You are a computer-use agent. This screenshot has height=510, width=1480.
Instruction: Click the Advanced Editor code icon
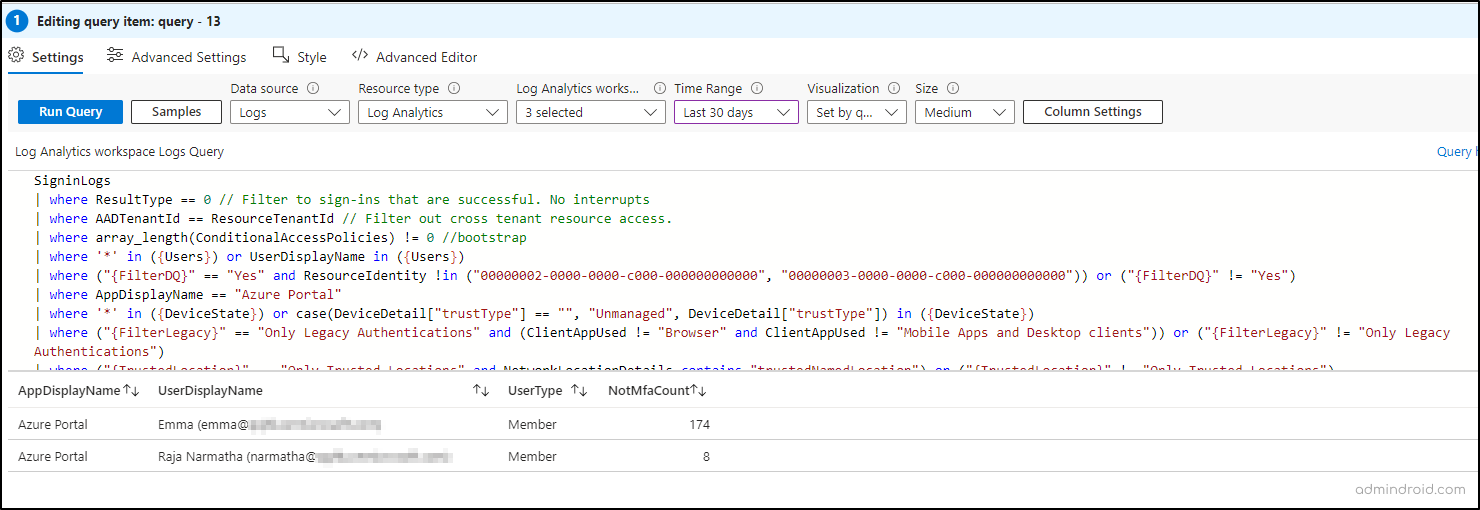(x=360, y=56)
